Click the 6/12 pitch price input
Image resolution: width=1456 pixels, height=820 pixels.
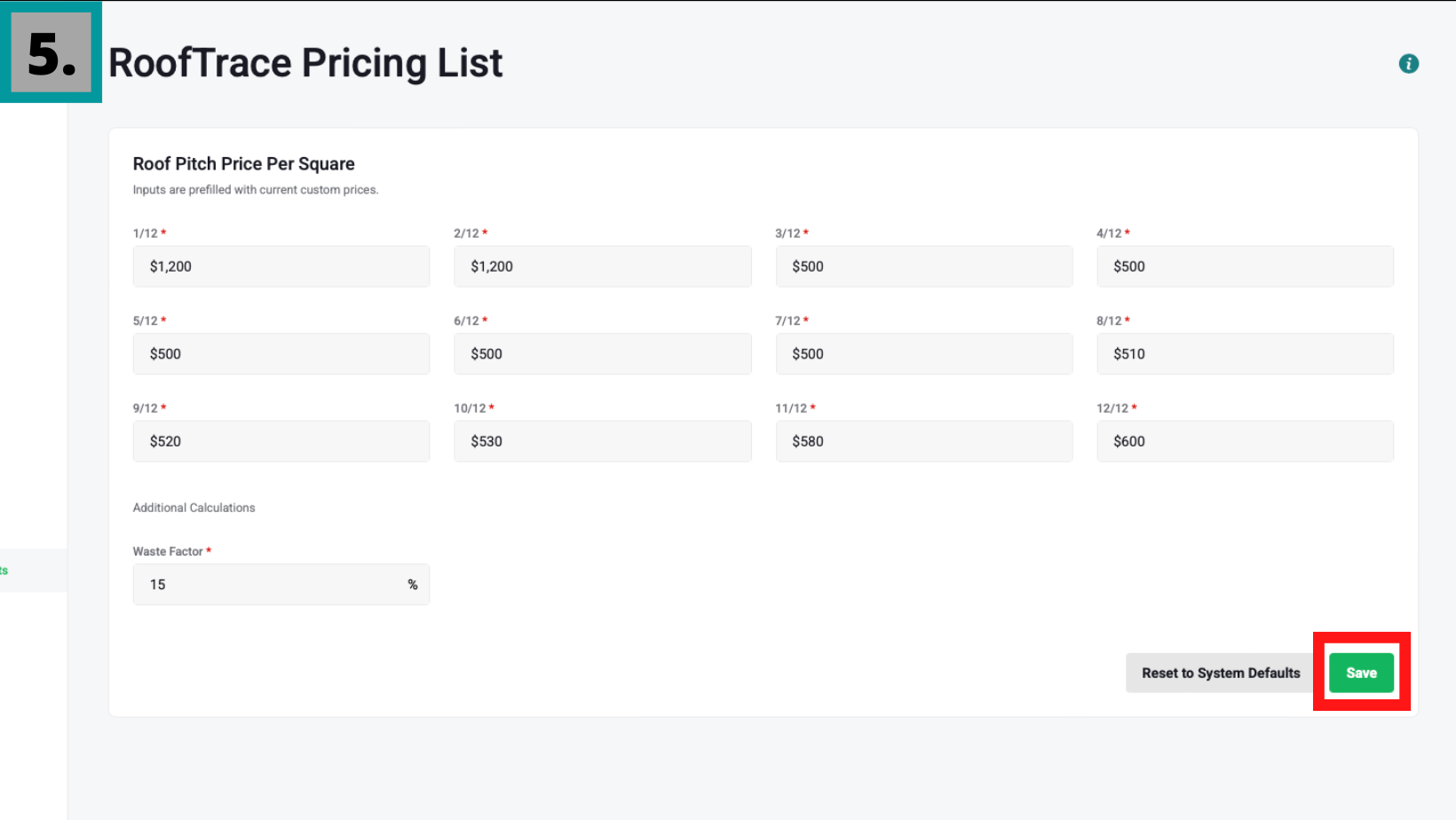click(602, 354)
